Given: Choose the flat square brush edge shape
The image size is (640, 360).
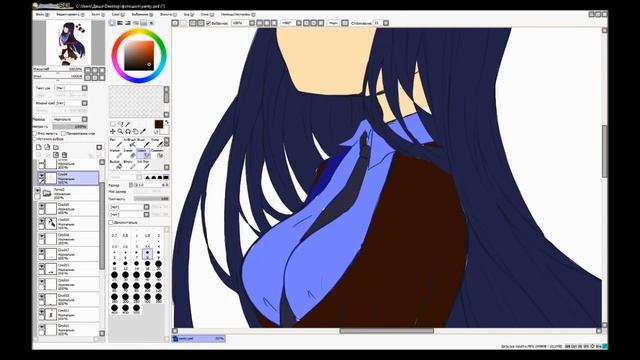Looking at the screenshot, I should pos(166,178).
